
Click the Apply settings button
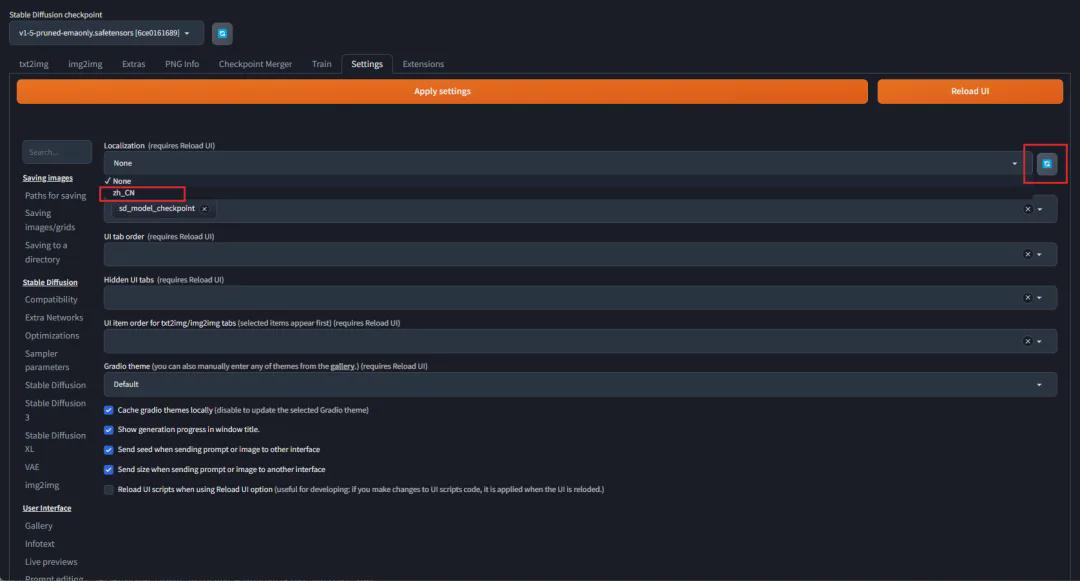click(442, 91)
